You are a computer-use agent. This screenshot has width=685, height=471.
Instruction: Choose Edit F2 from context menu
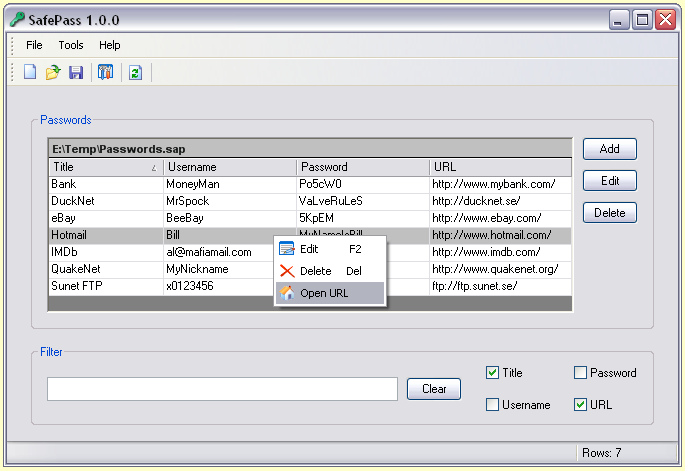coord(330,249)
